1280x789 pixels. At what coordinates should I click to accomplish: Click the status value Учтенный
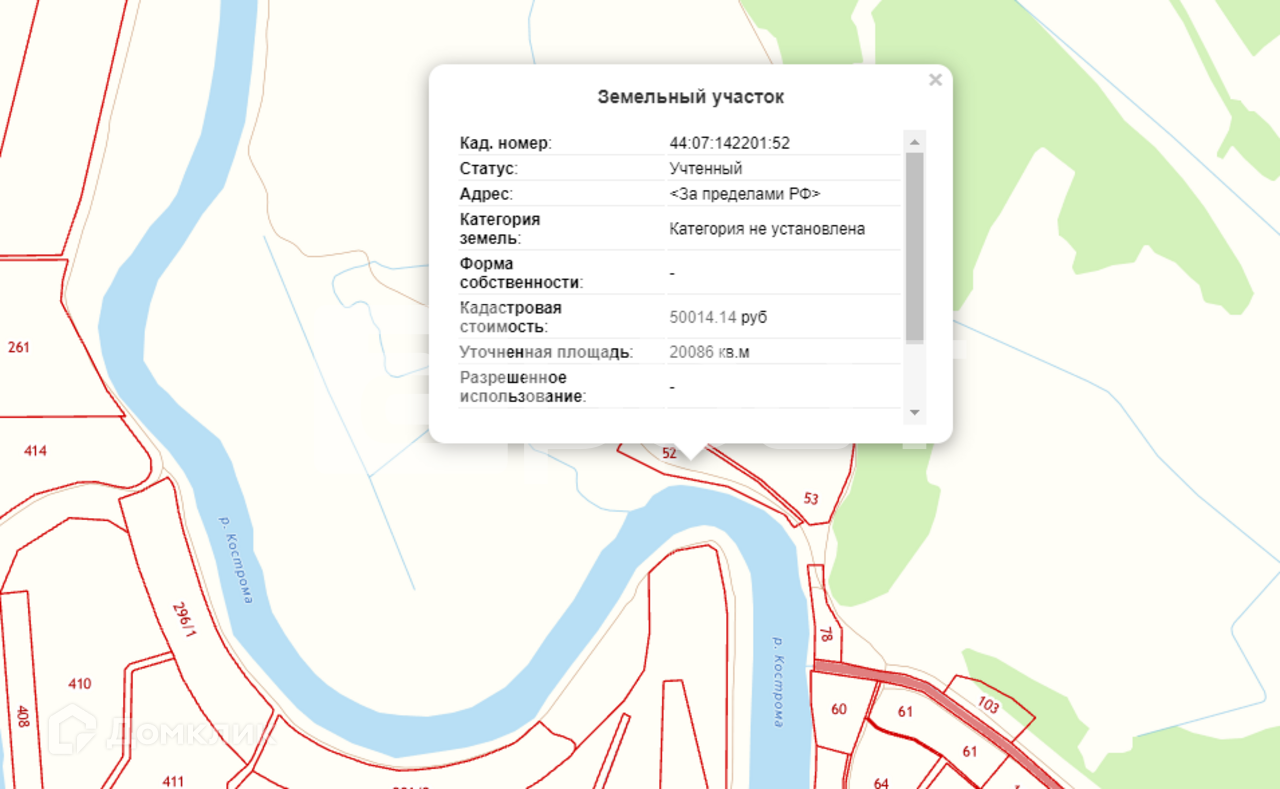point(705,168)
